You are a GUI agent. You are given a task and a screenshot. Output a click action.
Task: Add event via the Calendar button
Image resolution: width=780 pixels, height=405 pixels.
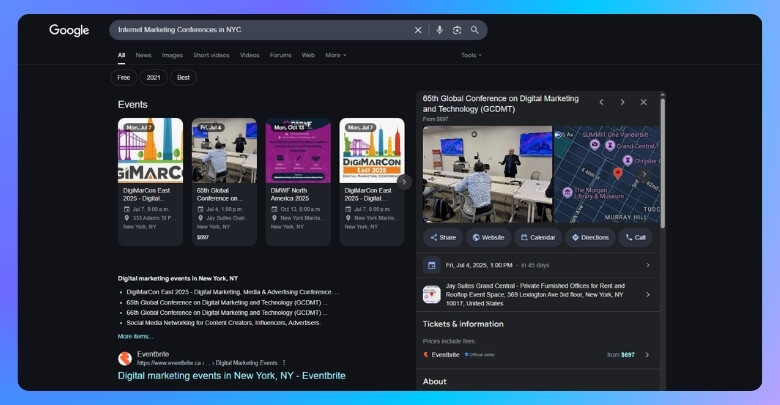538,237
